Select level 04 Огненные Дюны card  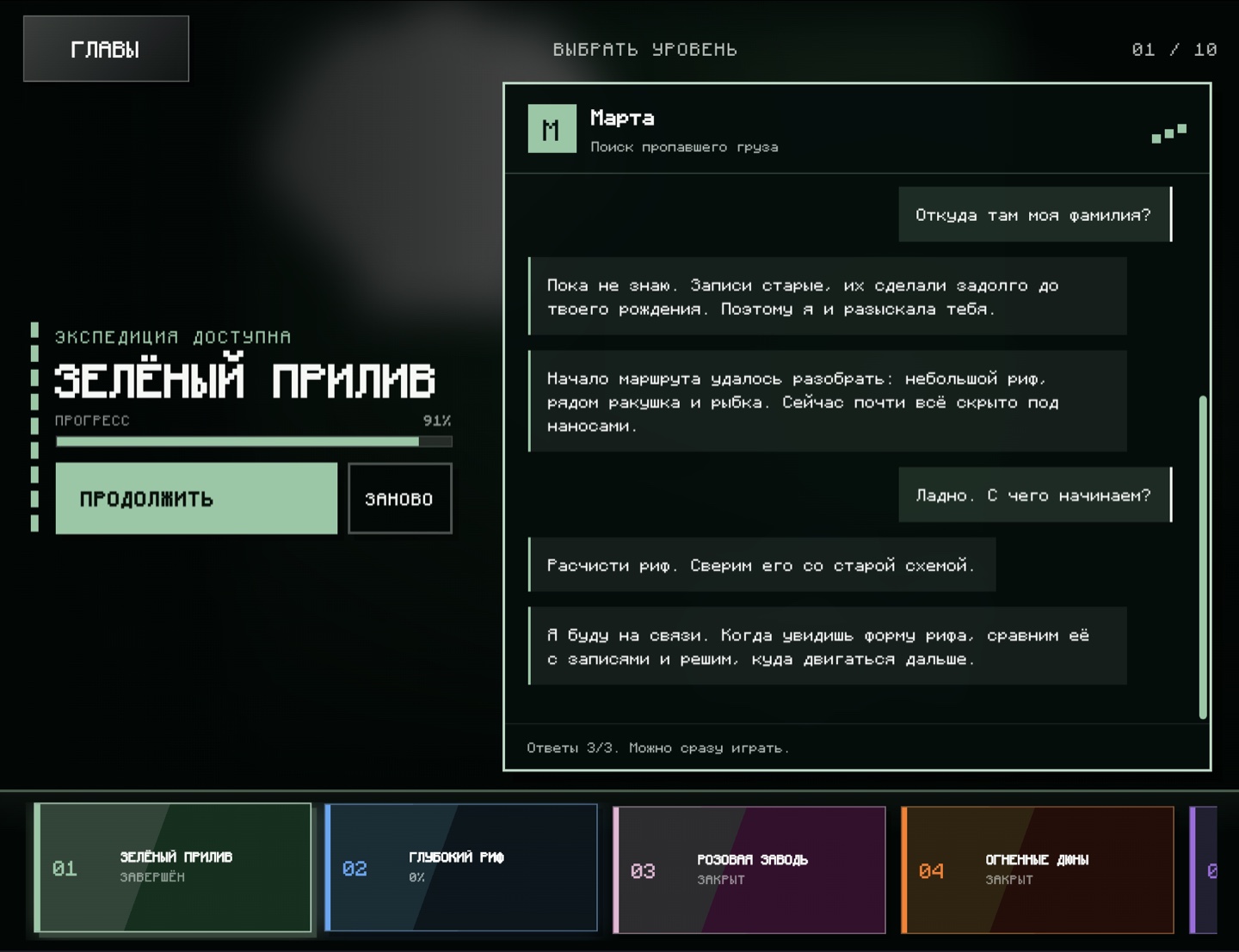[1038, 870]
